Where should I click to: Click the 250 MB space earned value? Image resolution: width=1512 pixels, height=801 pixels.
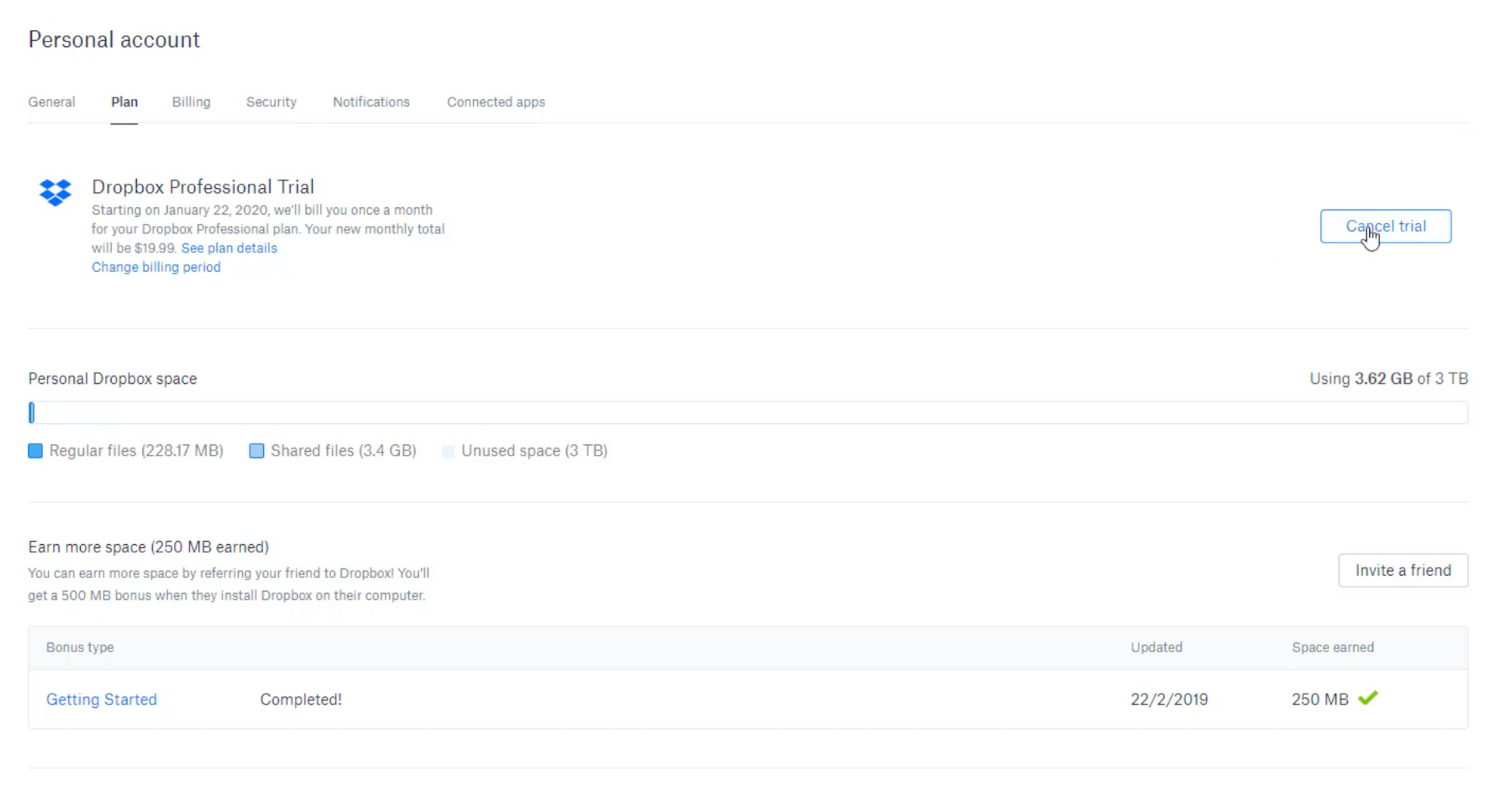tap(1320, 700)
